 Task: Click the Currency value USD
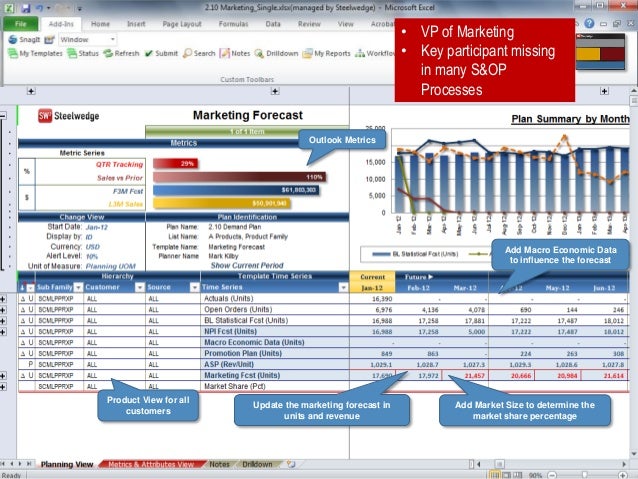[x=93, y=247]
